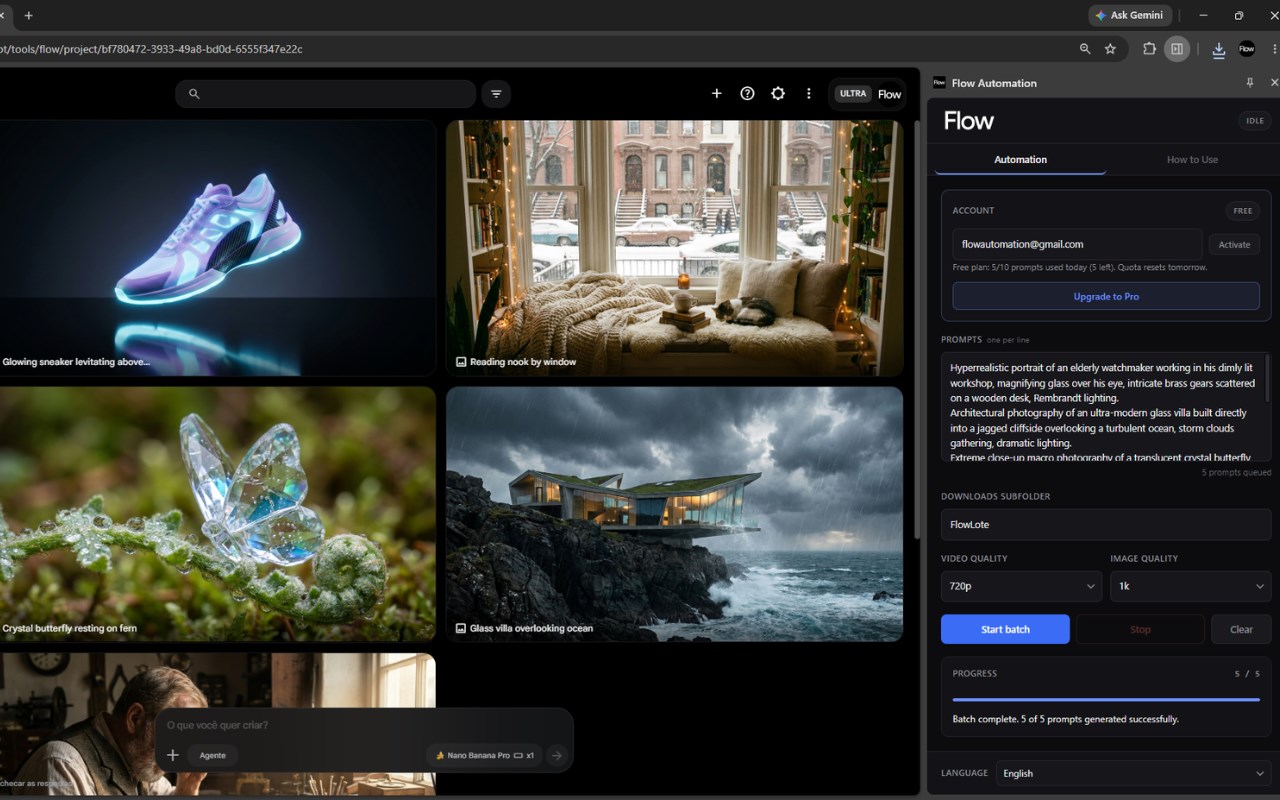The image size is (1280, 800).
Task: Click the filter icon beside search bar
Action: (x=496, y=94)
